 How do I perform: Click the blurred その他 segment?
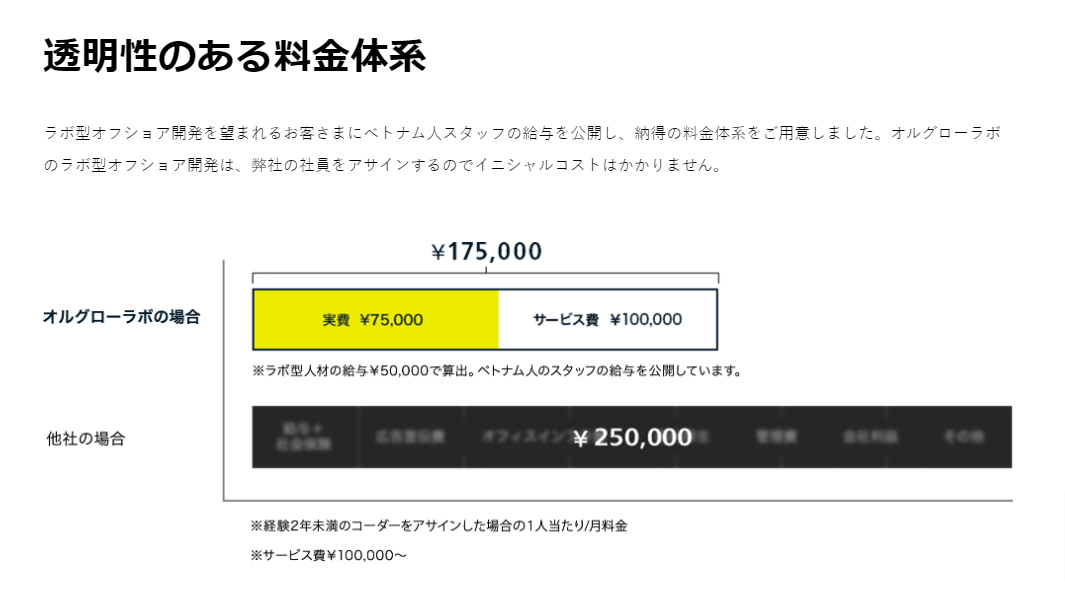click(x=963, y=437)
